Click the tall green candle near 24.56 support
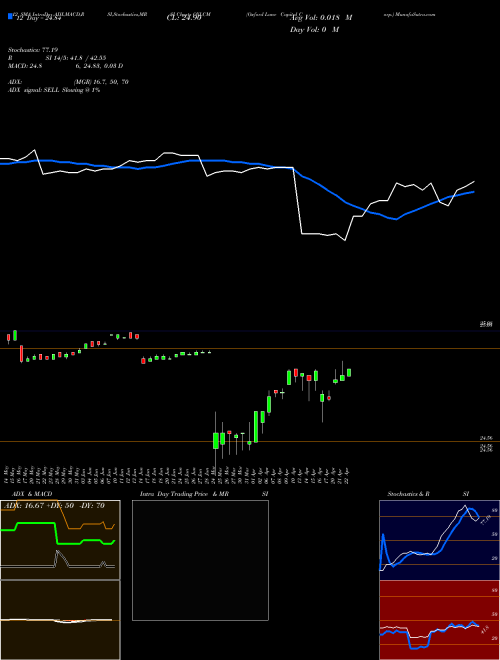Image resolution: width=500 pixels, height=660 pixels. [256, 426]
